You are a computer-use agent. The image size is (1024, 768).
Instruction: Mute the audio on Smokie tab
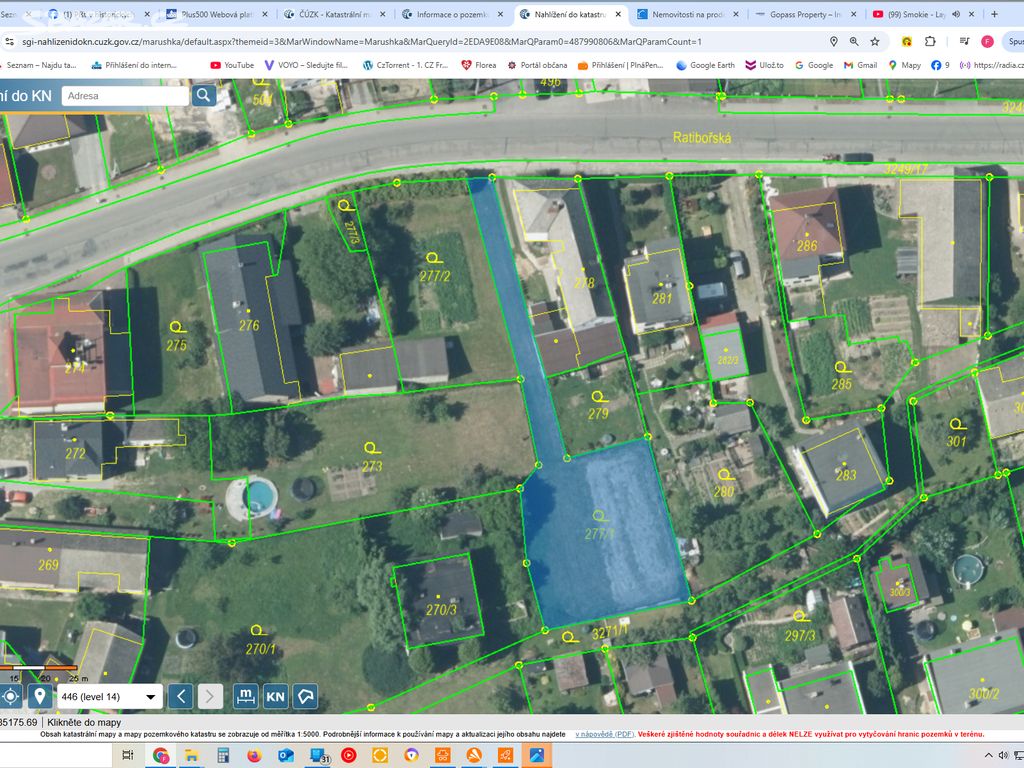(956, 14)
